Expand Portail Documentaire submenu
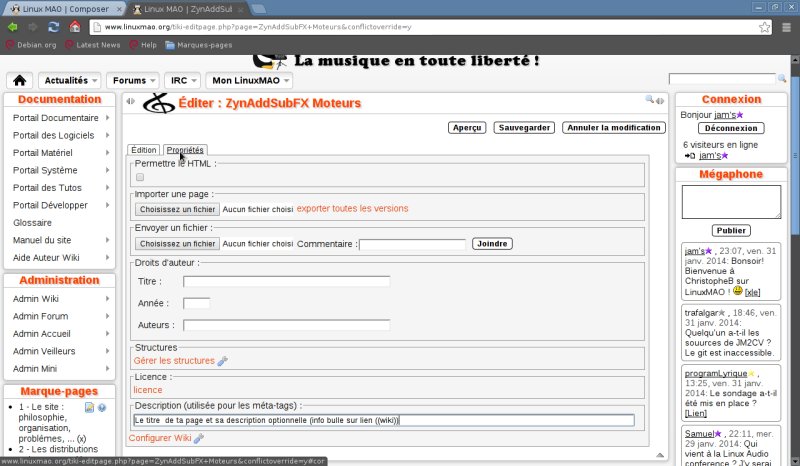The image size is (800, 466). pyautogui.click(x=107, y=117)
